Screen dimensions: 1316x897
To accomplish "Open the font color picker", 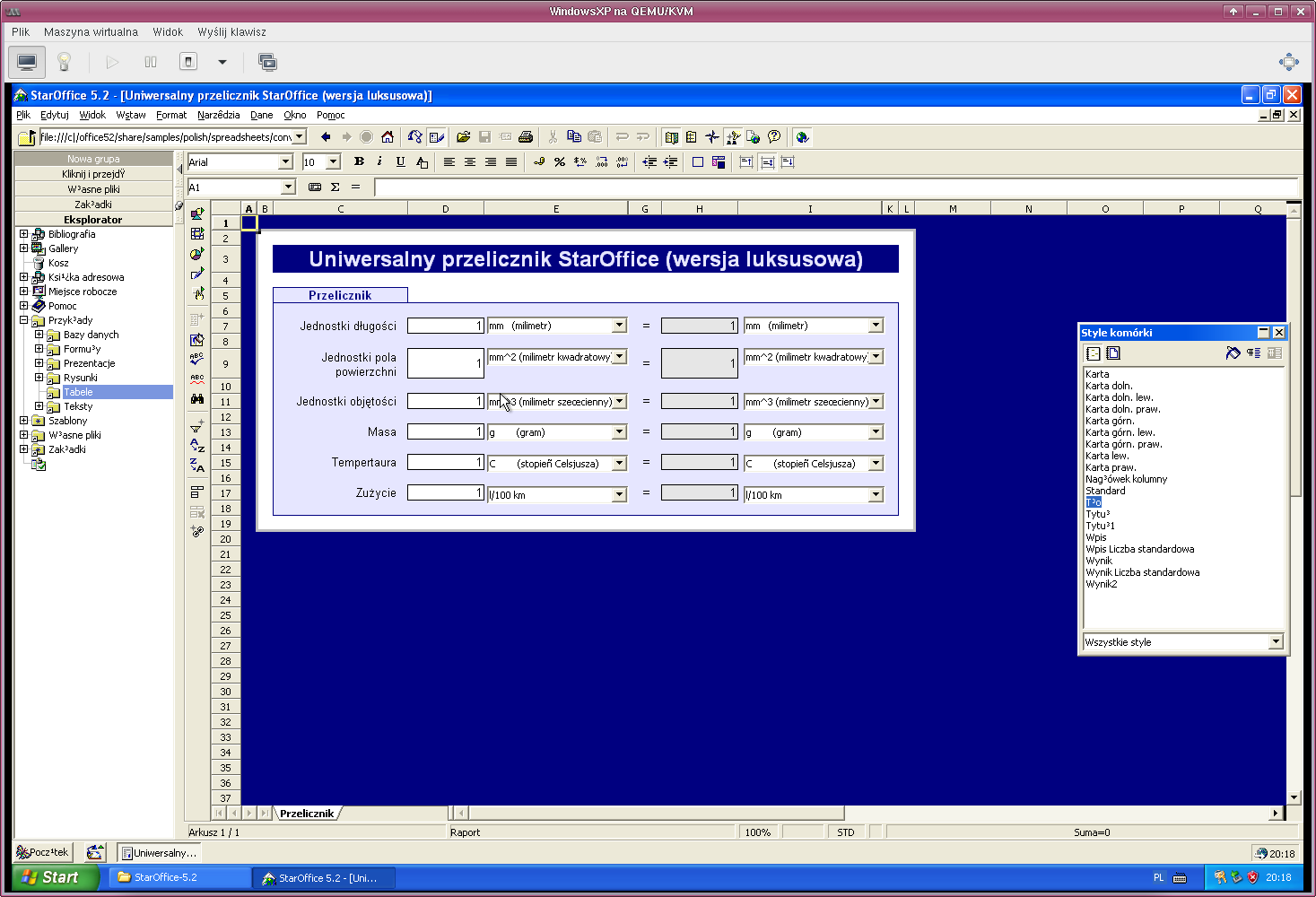I will 422,162.
